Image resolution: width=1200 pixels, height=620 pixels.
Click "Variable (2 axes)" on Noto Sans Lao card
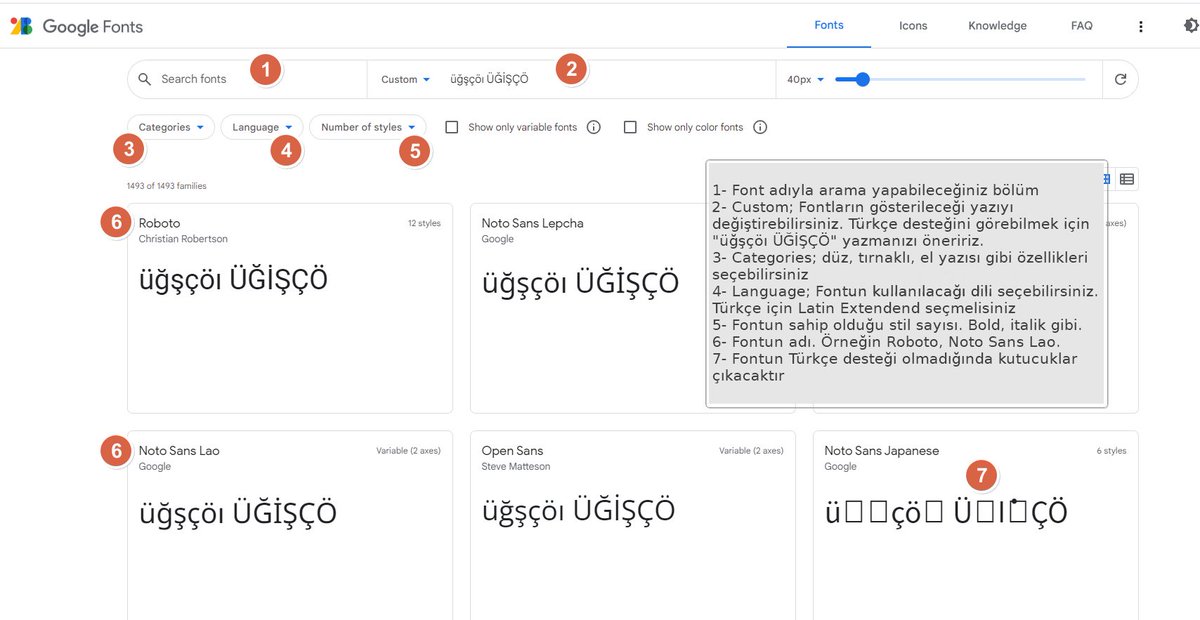pyautogui.click(x=408, y=451)
